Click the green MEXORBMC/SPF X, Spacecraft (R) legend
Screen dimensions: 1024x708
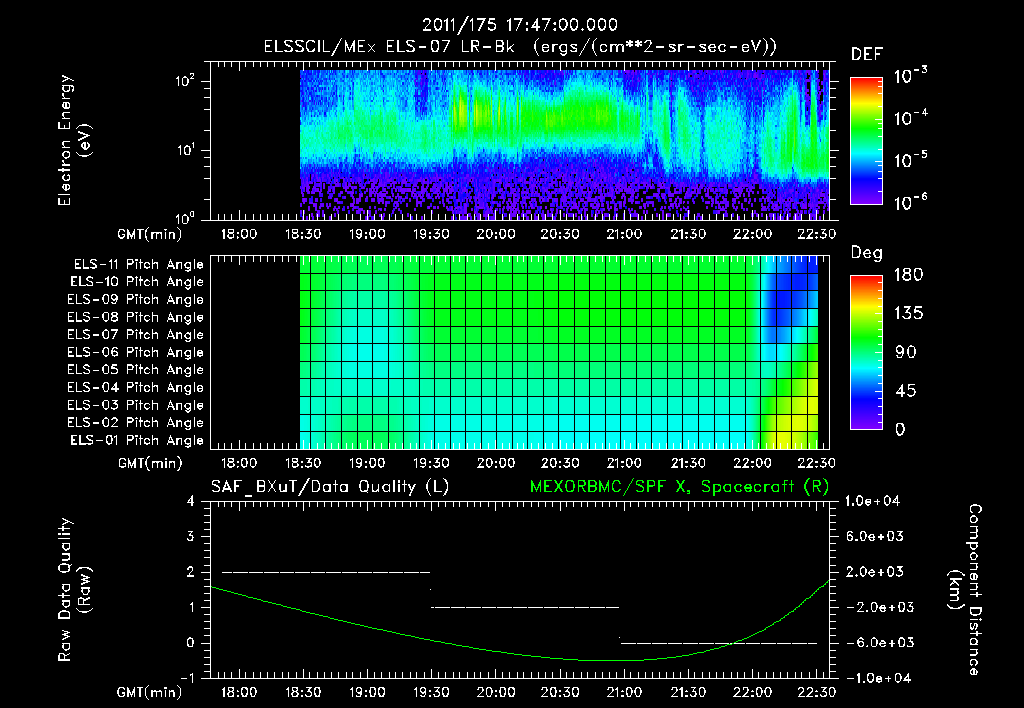(679, 487)
